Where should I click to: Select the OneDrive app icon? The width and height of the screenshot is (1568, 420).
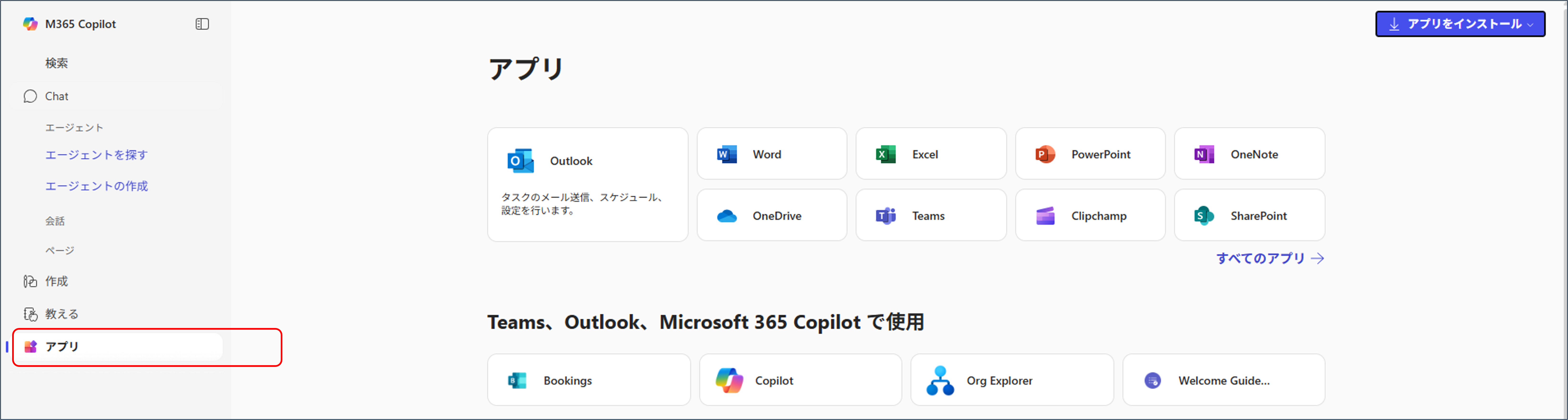771,215
